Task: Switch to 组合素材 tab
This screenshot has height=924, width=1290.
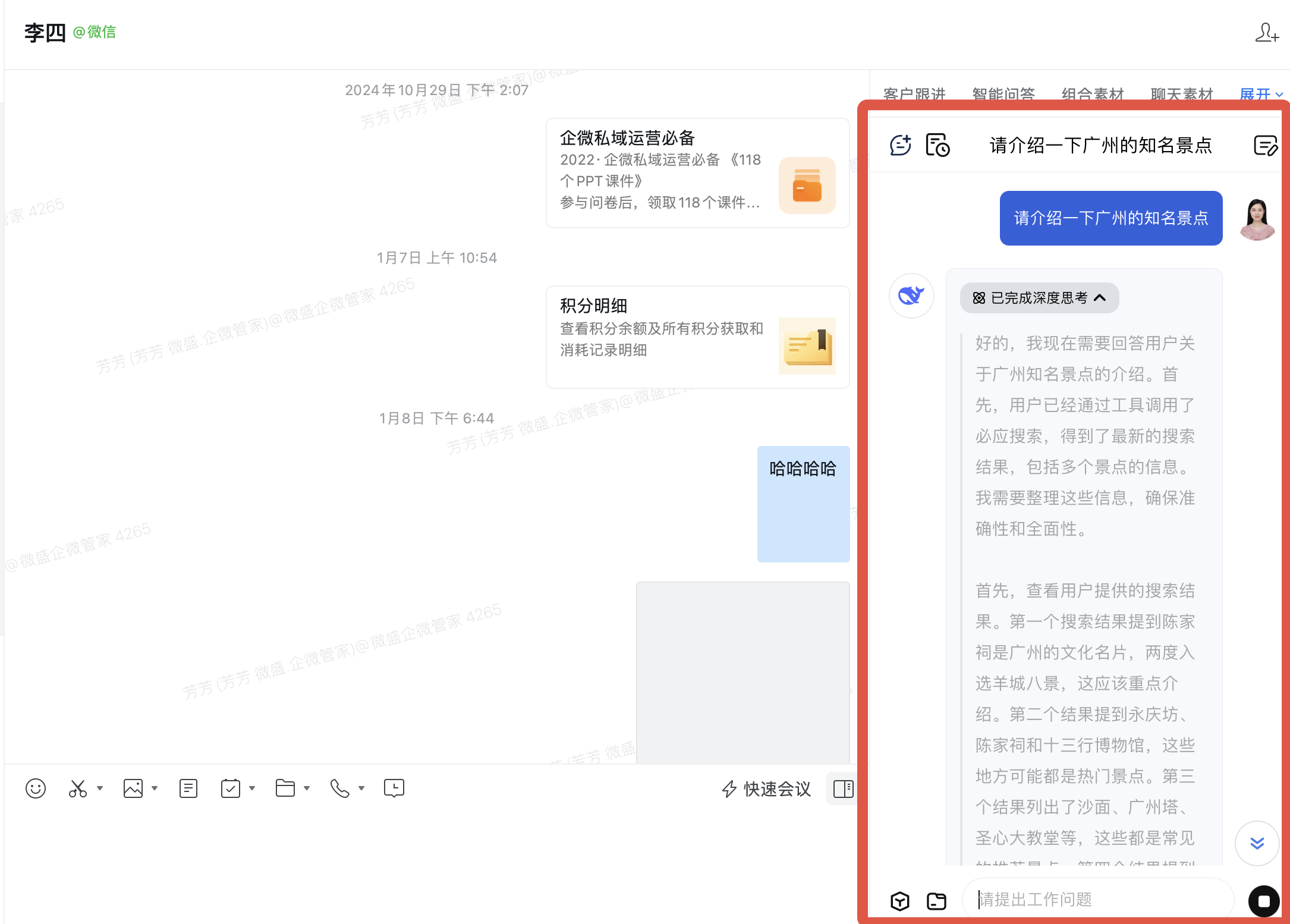Action: [x=1093, y=94]
